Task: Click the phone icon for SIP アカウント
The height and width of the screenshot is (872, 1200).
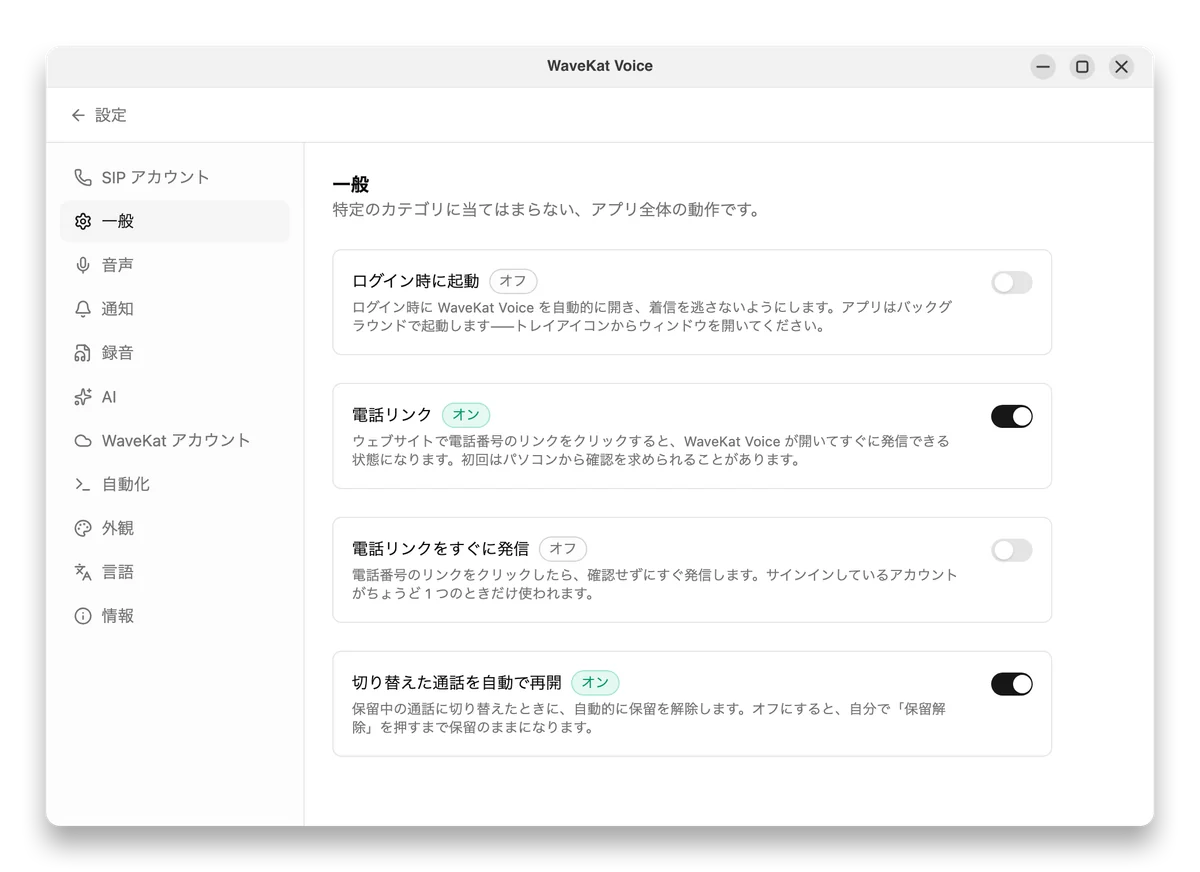Action: click(83, 177)
